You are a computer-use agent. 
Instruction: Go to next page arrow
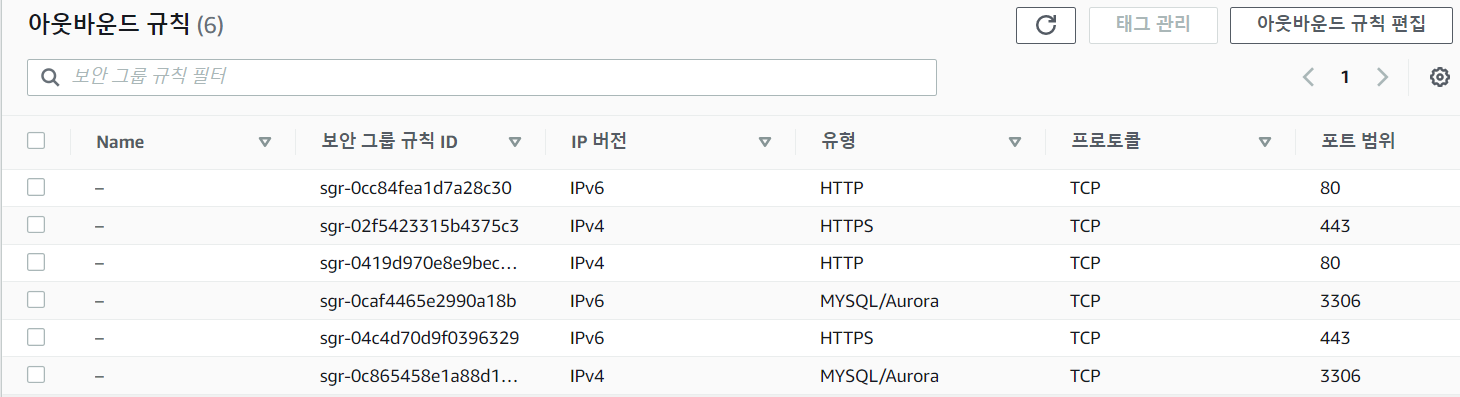(x=1382, y=77)
